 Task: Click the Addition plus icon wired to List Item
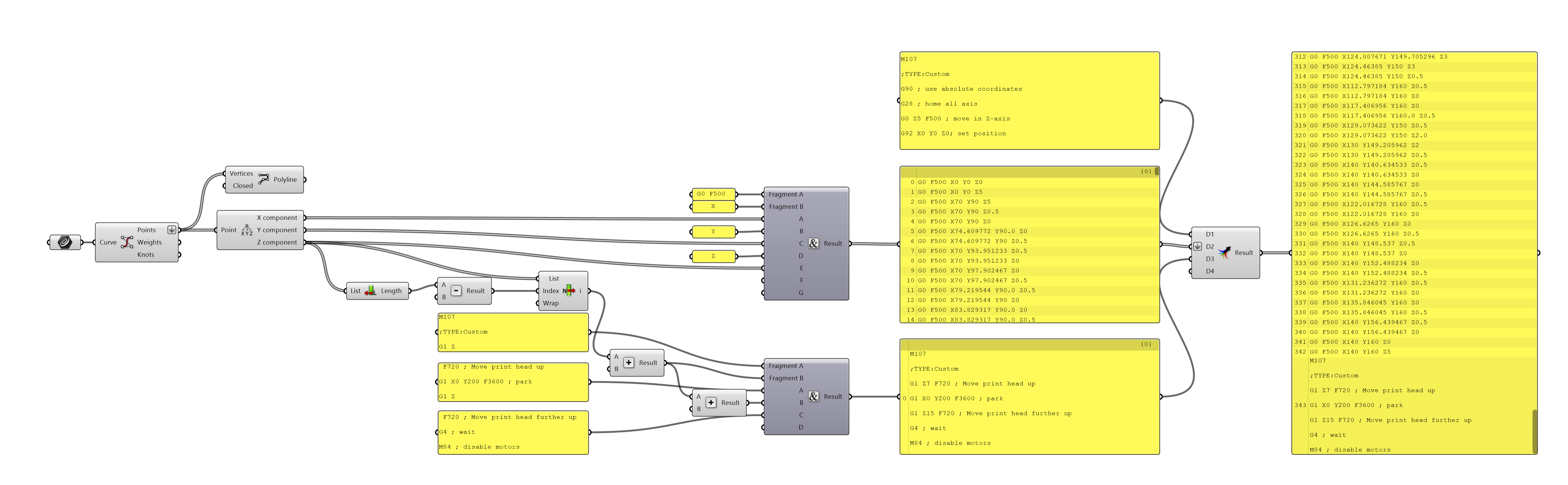pos(629,363)
